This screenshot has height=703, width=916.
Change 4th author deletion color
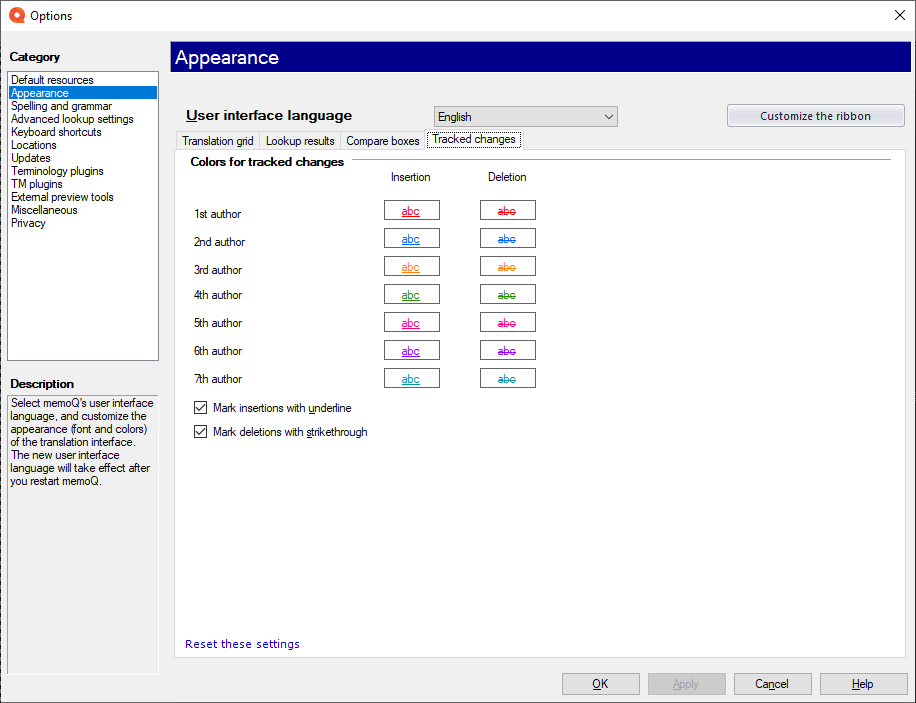click(x=508, y=295)
